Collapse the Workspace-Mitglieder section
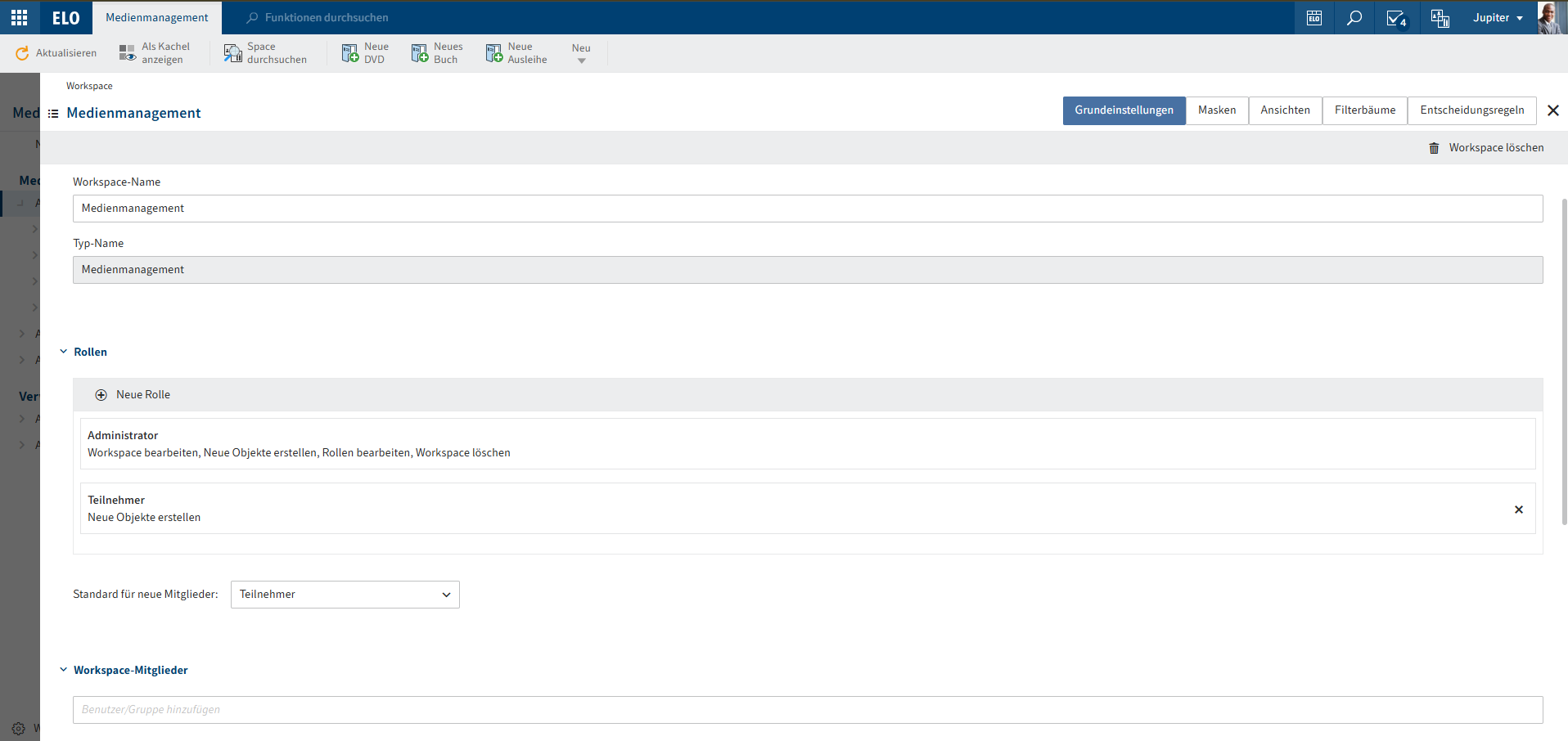This screenshot has width=1568, height=741. coord(64,670)
